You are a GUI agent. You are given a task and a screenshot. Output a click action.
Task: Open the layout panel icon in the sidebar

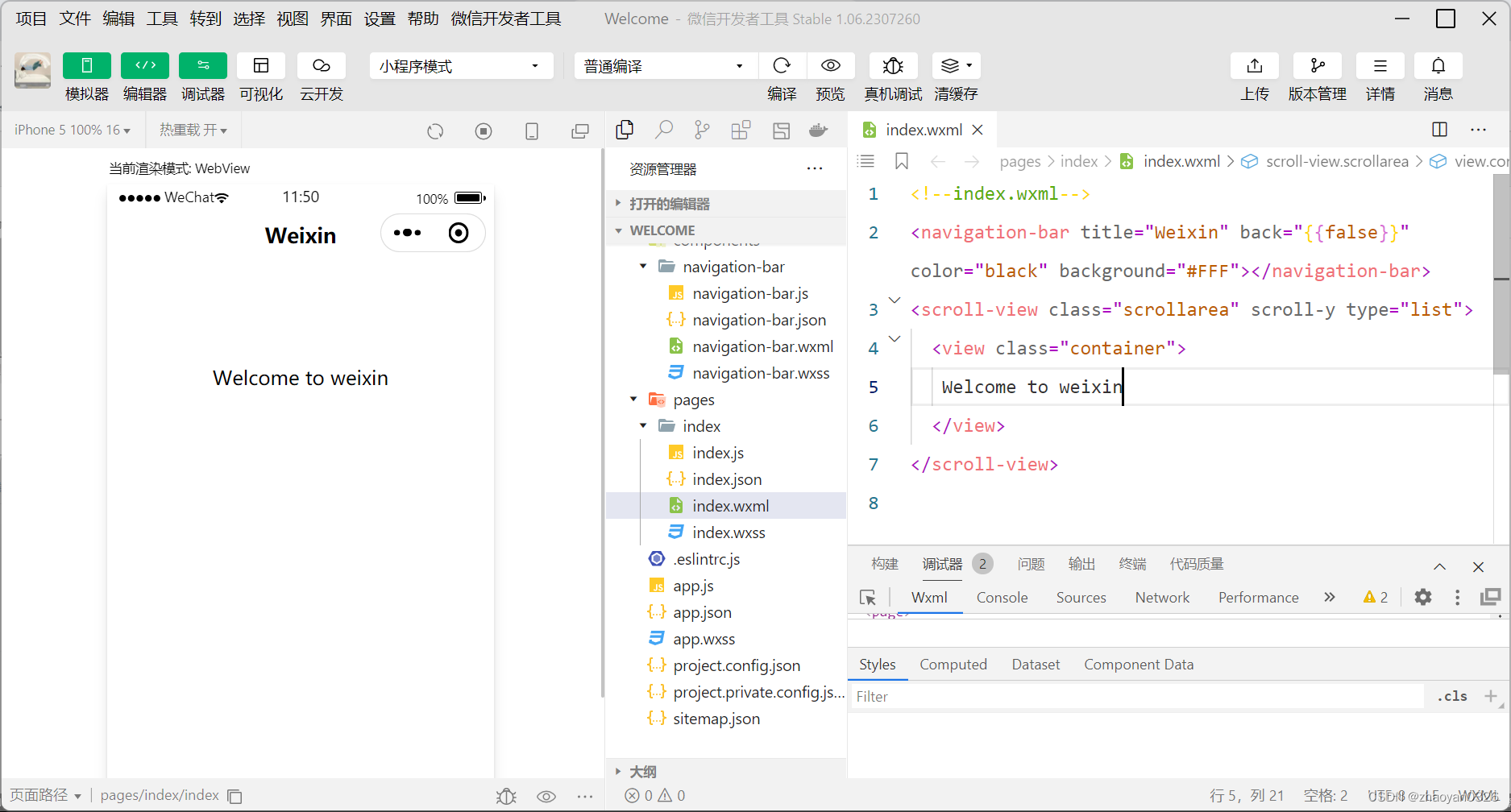click(x=781, y=130)
